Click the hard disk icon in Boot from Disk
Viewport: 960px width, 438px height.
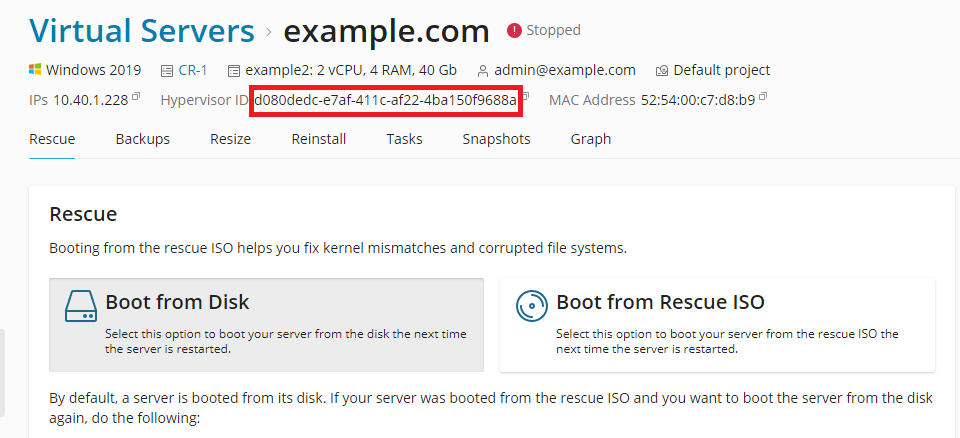click(x=82, y=305)
